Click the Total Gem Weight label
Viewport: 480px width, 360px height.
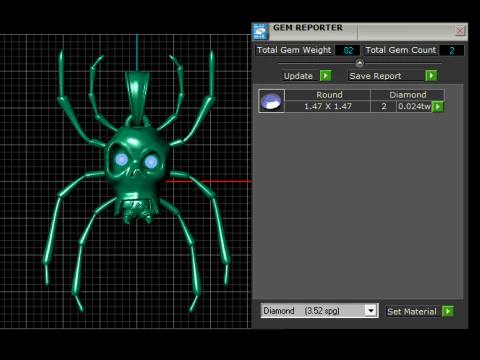[x=294, y=50]
